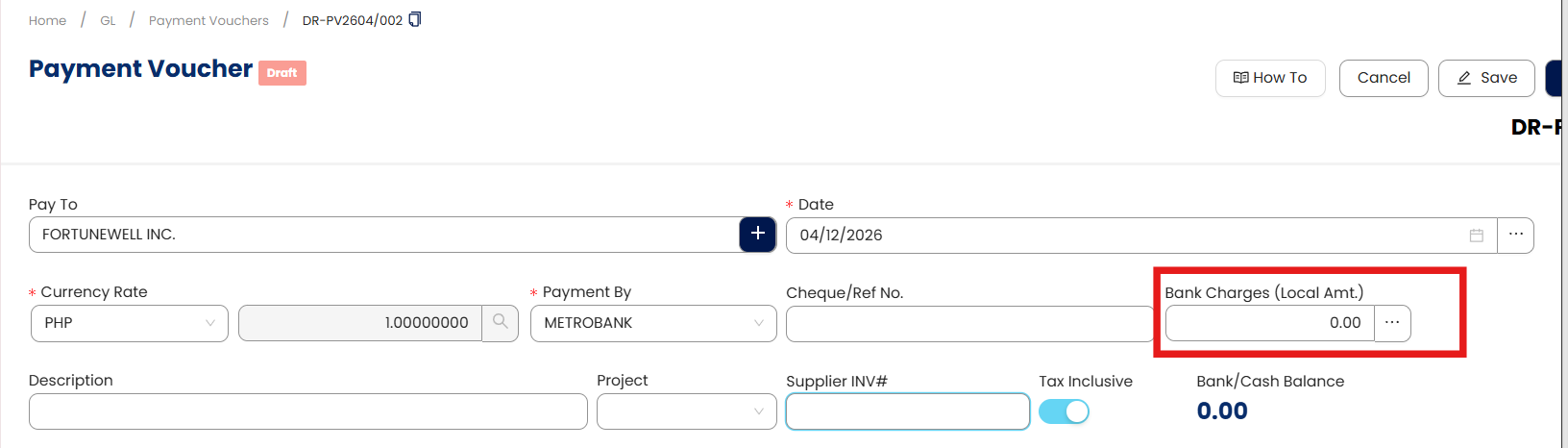Turn off the Tax Inclusive switch
This screenshot has width=1568, height=448.
point(1064,411)
